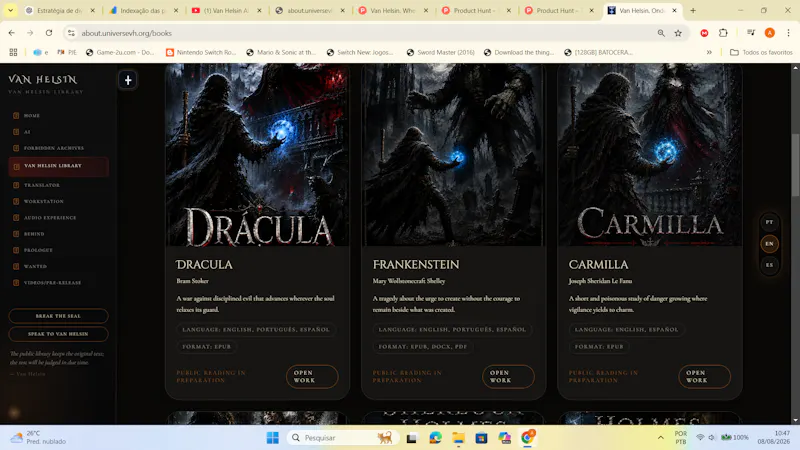This screenshot has height=450, width=800.
Task: Reload the current page
Action: pos(49,33)
